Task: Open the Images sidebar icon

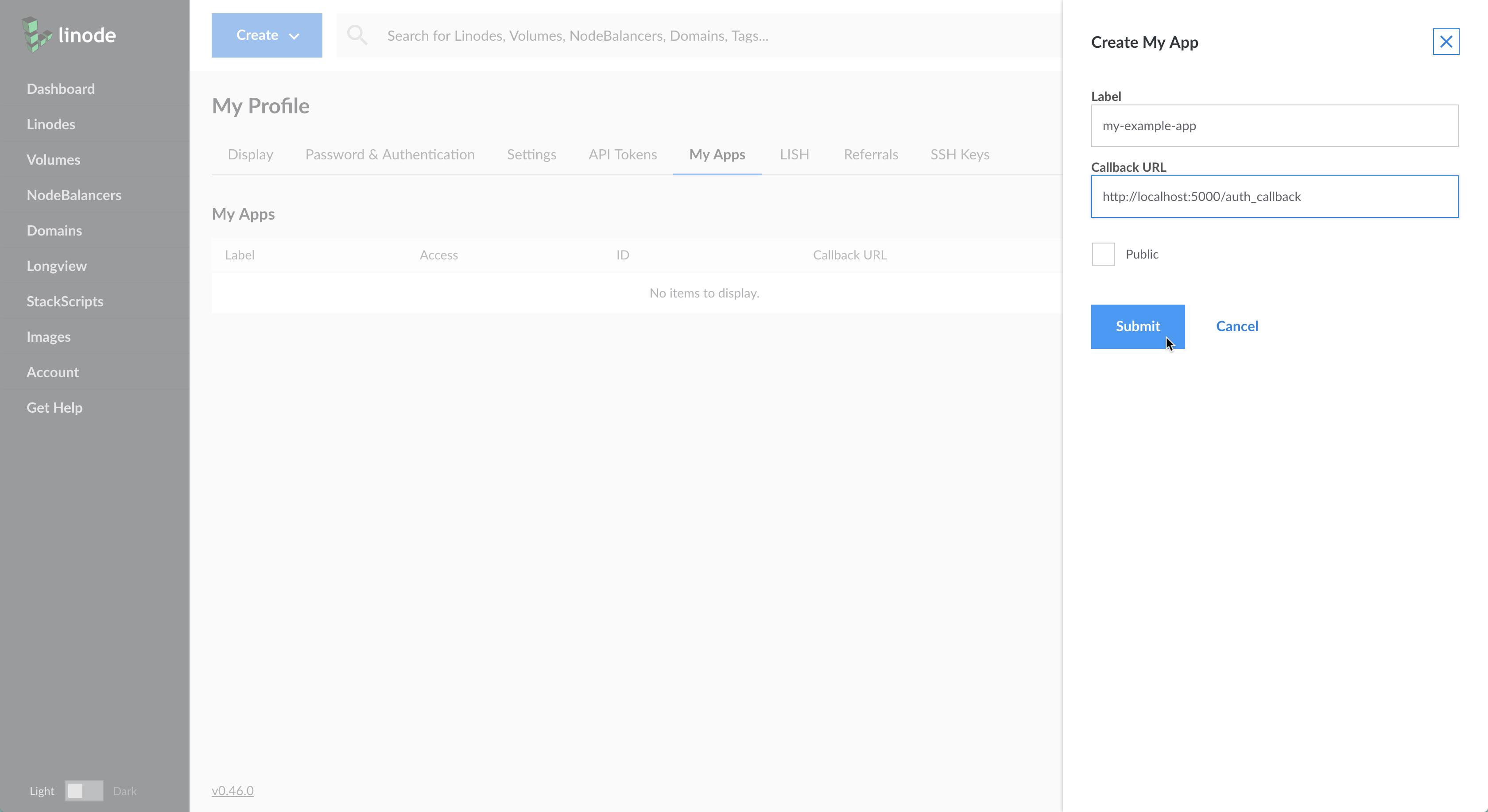Action: coord(48,336)
